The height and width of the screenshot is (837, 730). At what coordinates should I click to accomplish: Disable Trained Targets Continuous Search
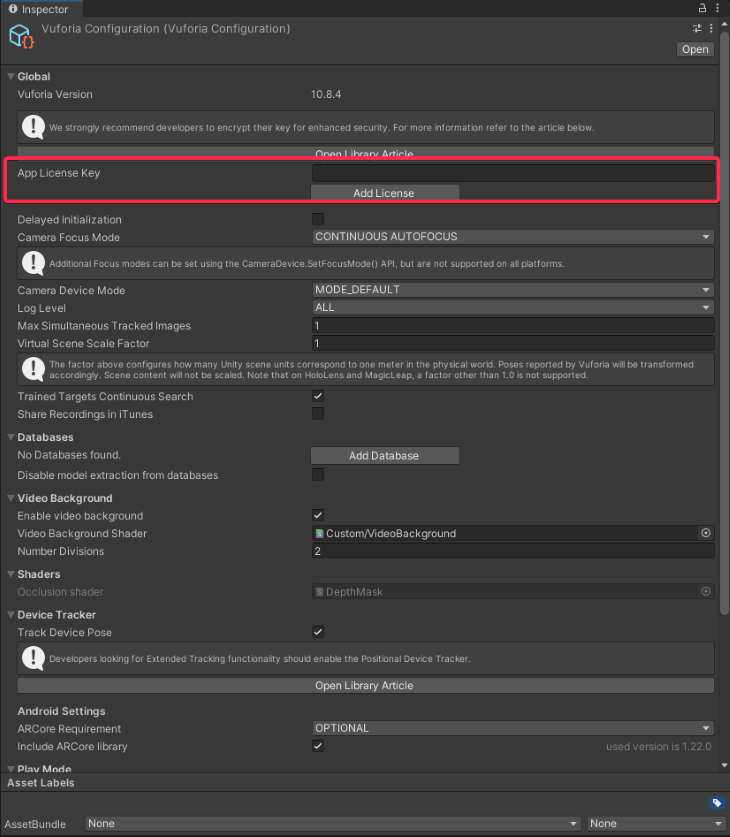(x=318, y=396)
